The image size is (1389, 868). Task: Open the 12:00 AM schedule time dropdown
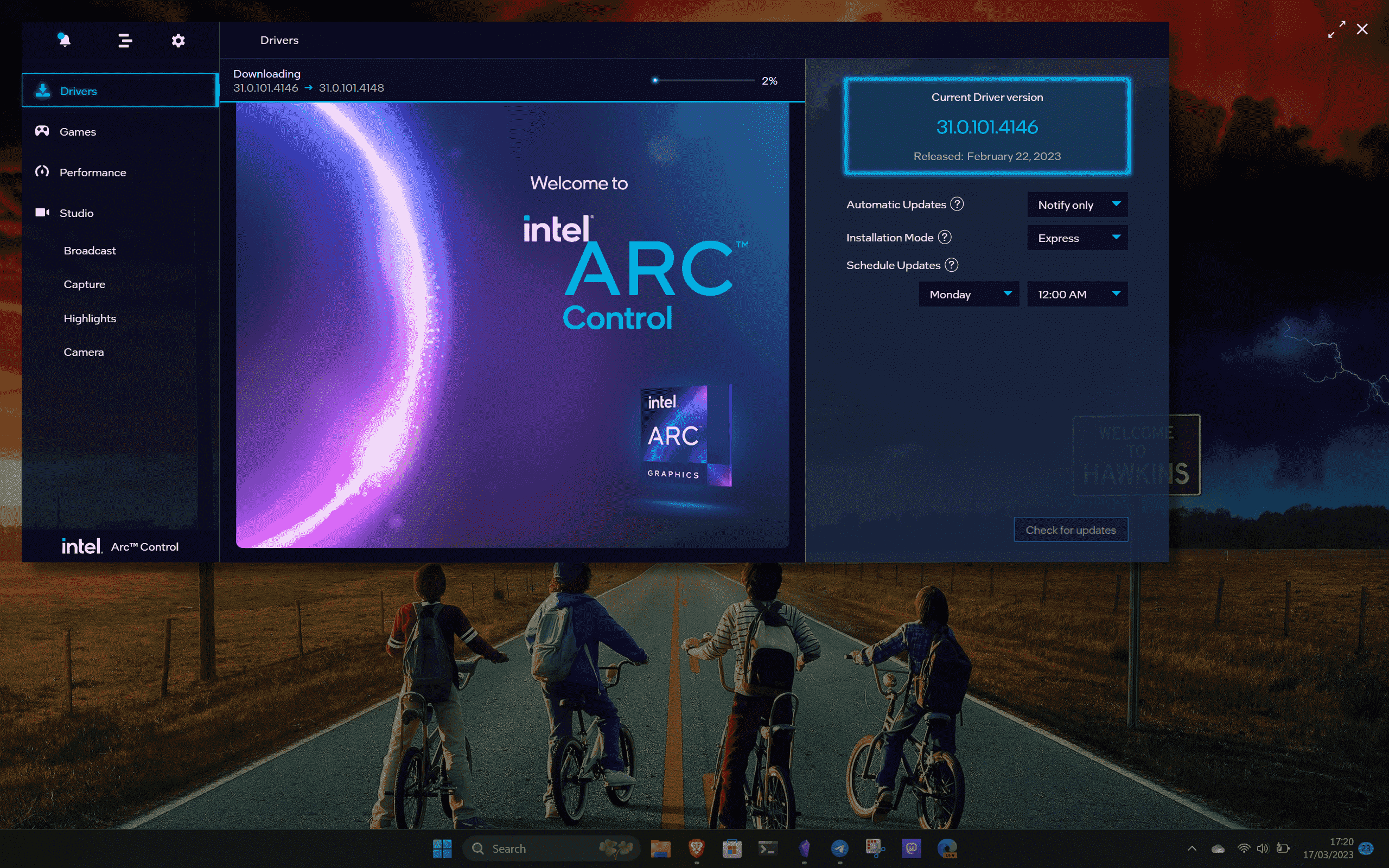click(x=1078, y=294)
